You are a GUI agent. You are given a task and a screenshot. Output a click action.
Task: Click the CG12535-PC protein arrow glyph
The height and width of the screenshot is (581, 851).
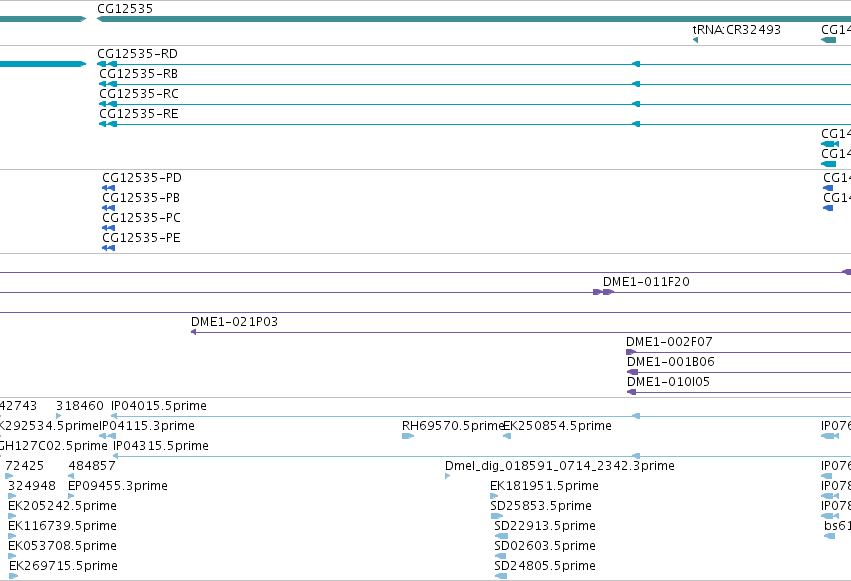coord(109,228)
